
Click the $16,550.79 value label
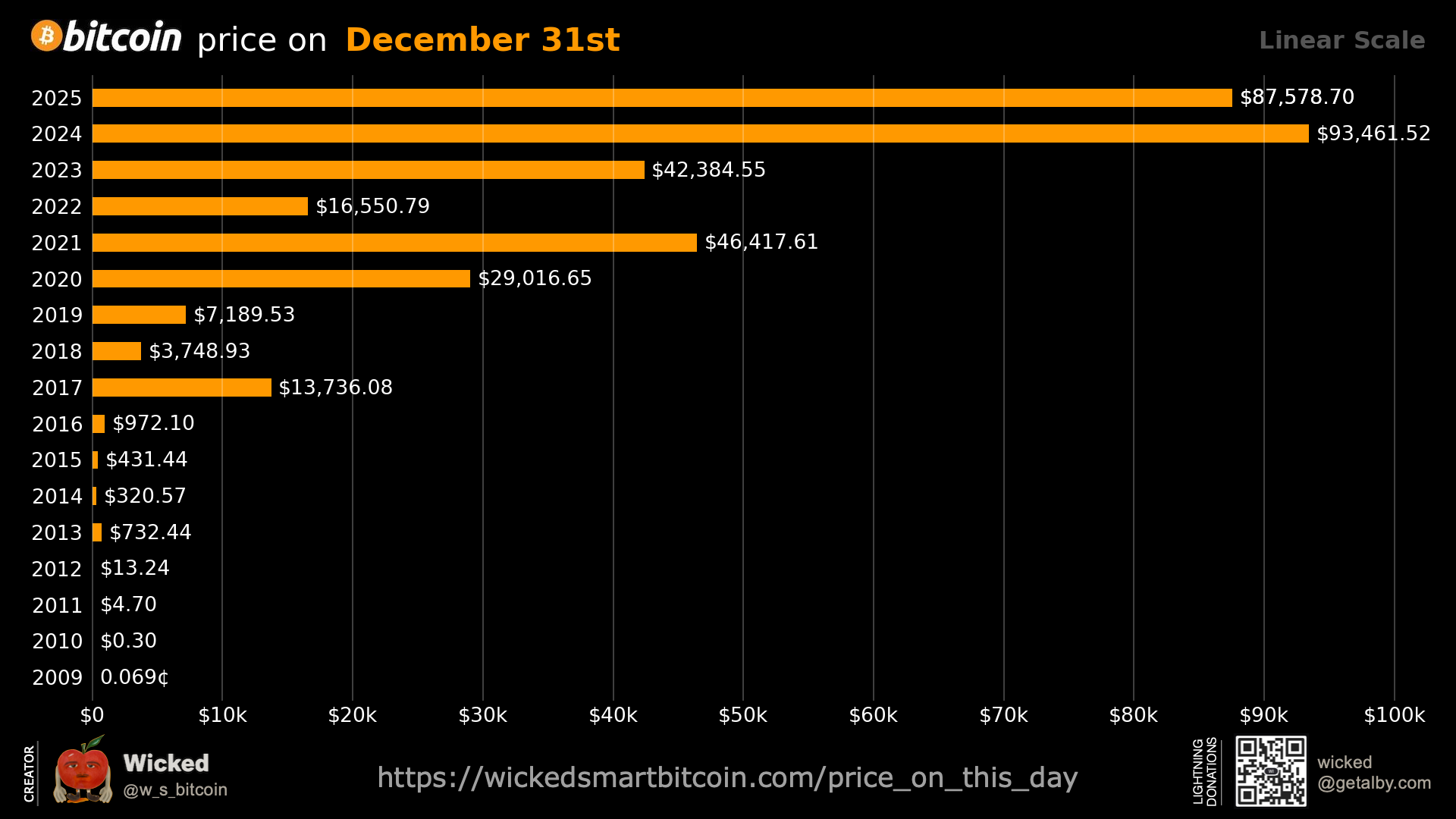(372, 206)
